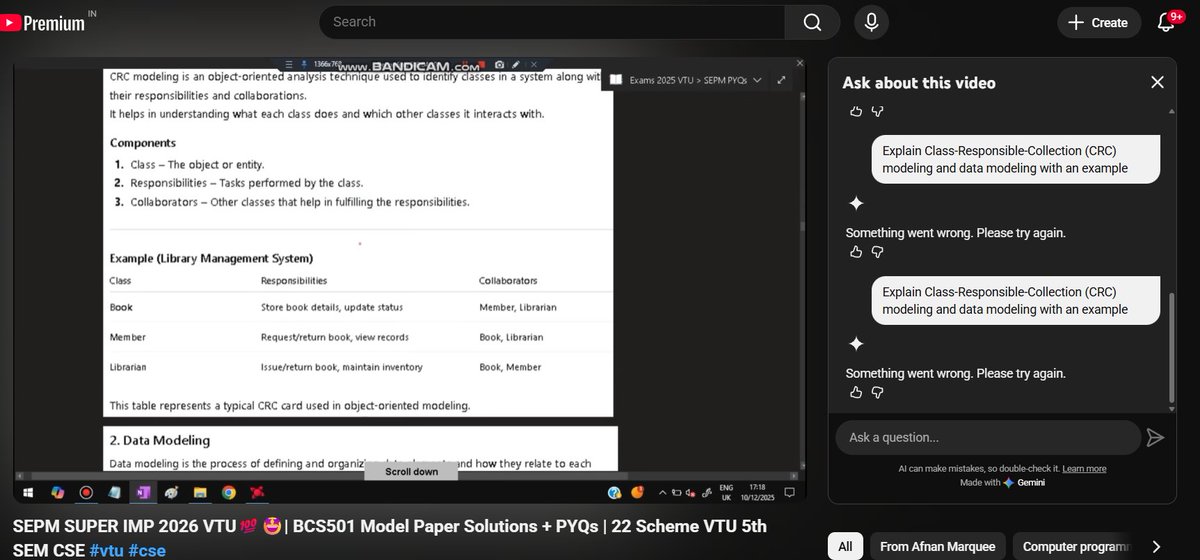The height and width of the screenshot is (560, 1200).
Task: Open notifications via the bell icon
Action: pos(1166,22)
